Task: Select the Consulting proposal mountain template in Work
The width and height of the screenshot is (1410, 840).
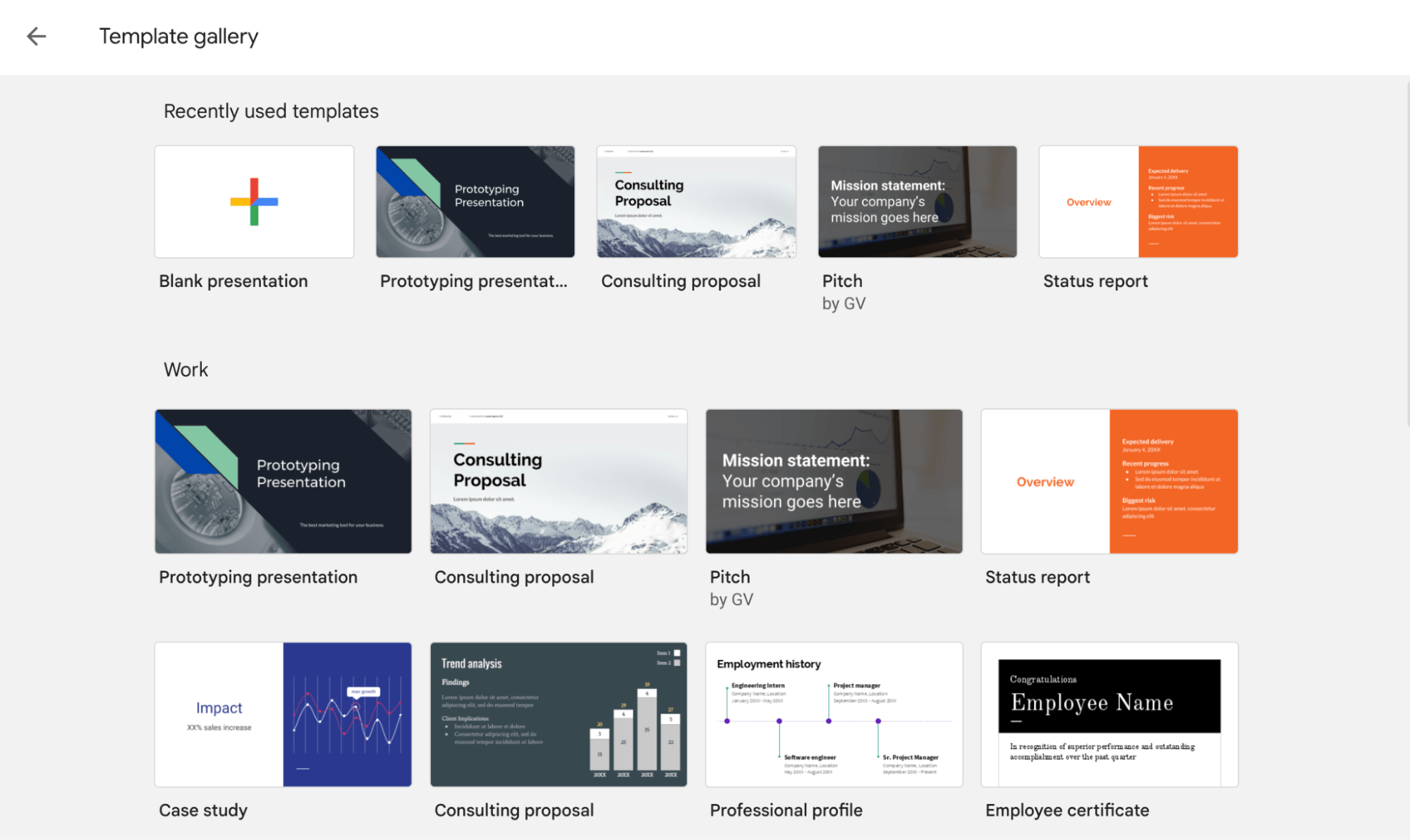Action: pos(558,482)
